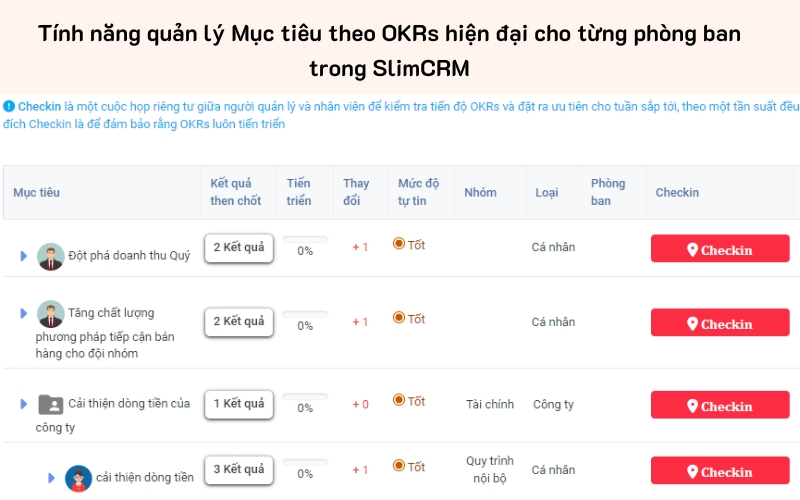
Task: Expand the Đột phá doanh thu Quý objective
Action: tap(24, 257)
